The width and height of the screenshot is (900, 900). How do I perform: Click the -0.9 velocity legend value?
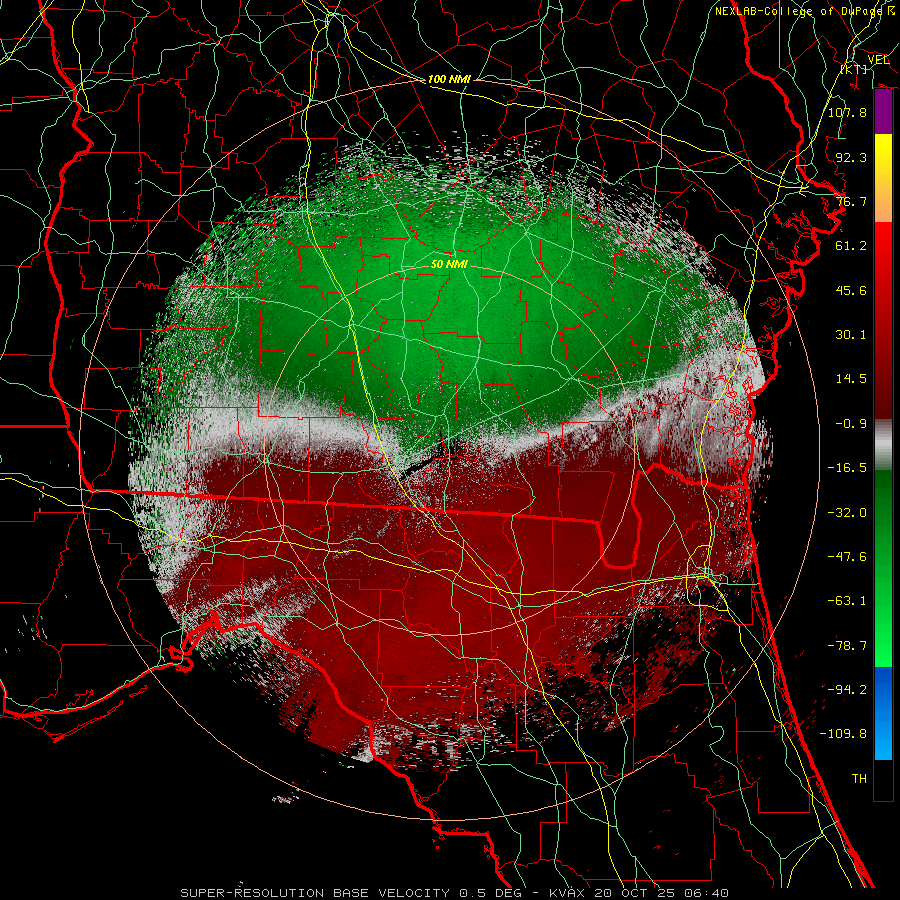[x=851, y=424]
